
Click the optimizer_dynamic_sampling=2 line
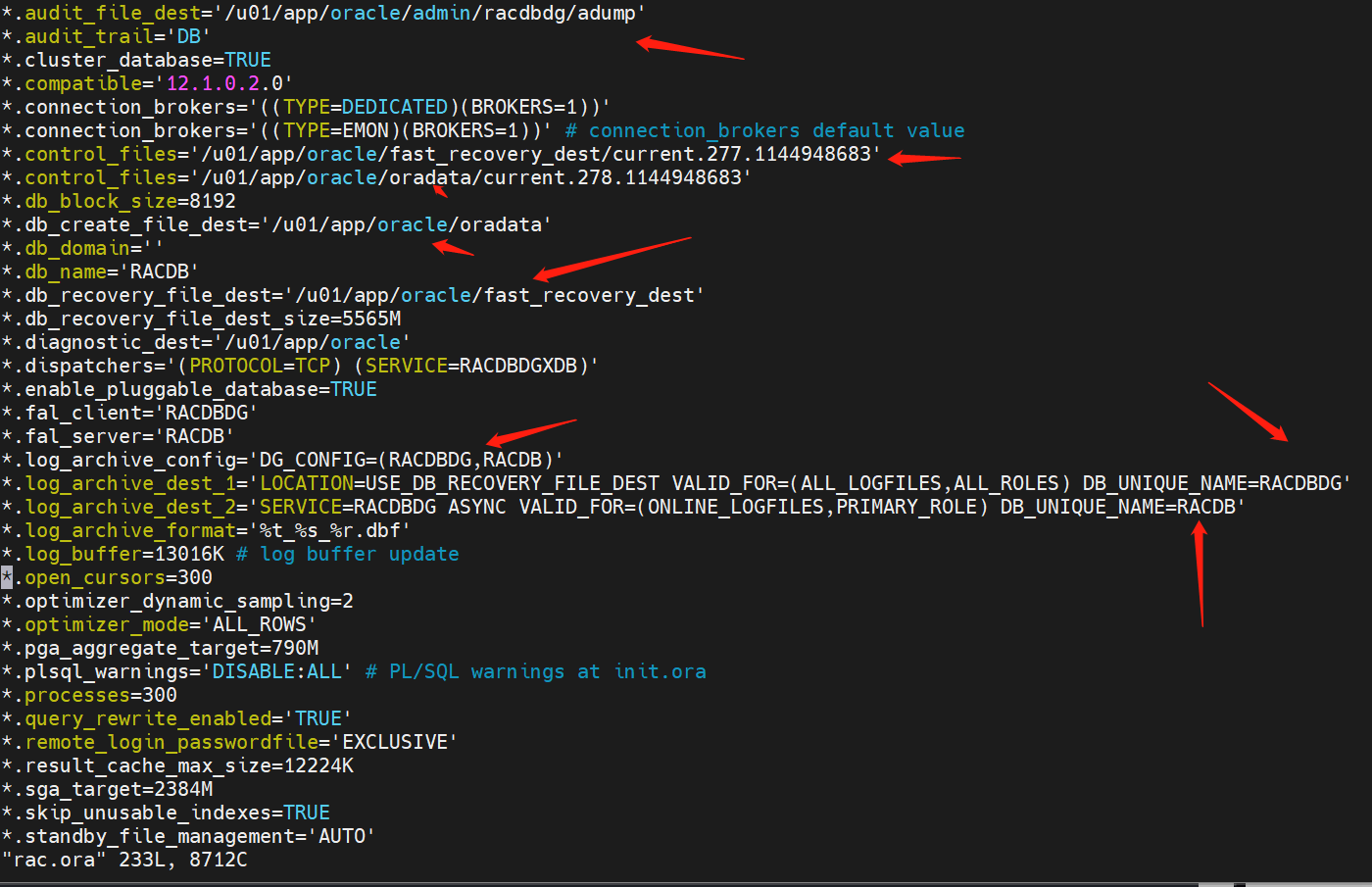pyautogui.click(x=177, y=601)
